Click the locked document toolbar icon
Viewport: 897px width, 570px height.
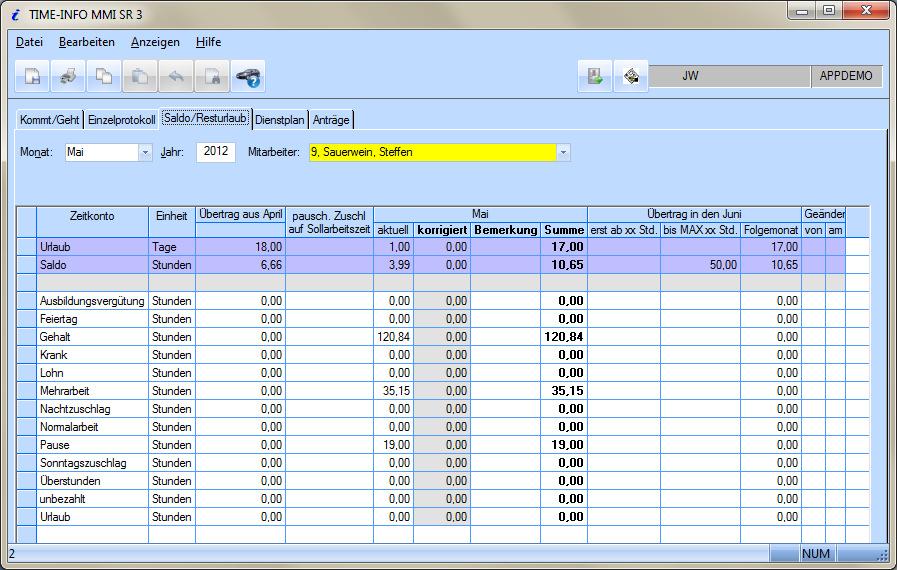coord(212,76)
